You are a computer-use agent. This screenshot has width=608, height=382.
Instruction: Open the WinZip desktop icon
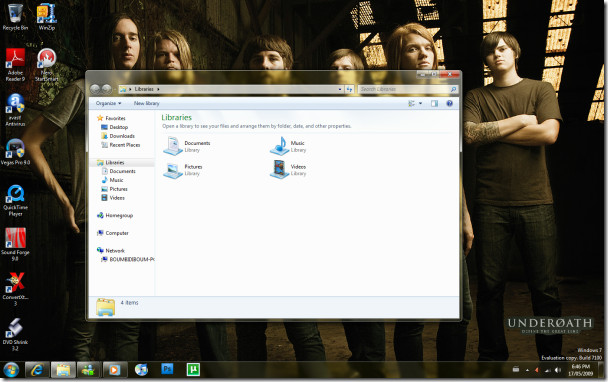(47, 16)
